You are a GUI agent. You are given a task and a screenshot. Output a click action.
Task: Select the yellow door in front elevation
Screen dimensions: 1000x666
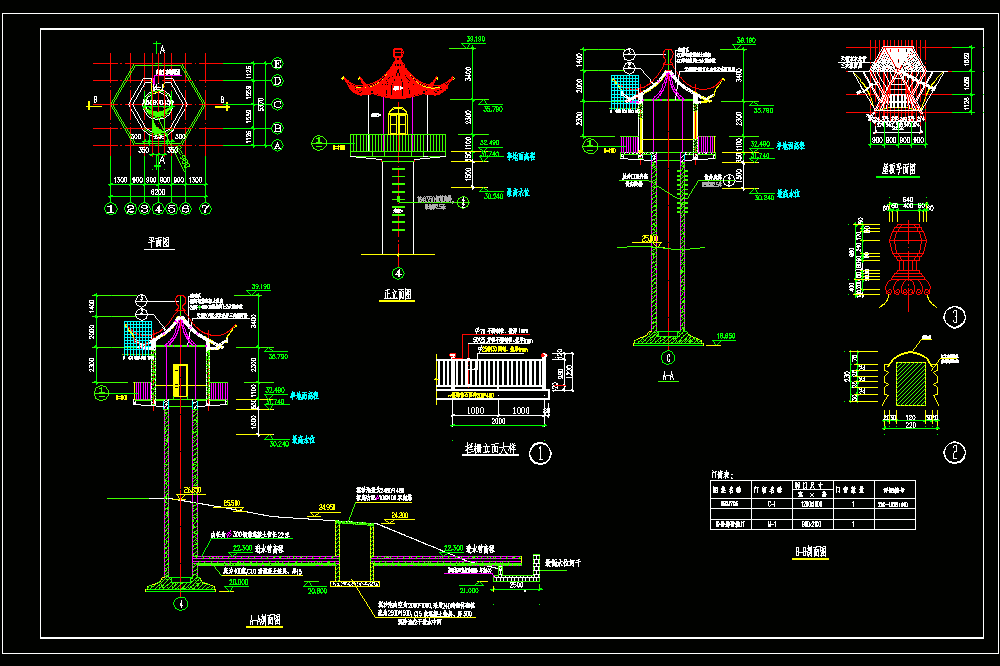(x=397, y=121)
